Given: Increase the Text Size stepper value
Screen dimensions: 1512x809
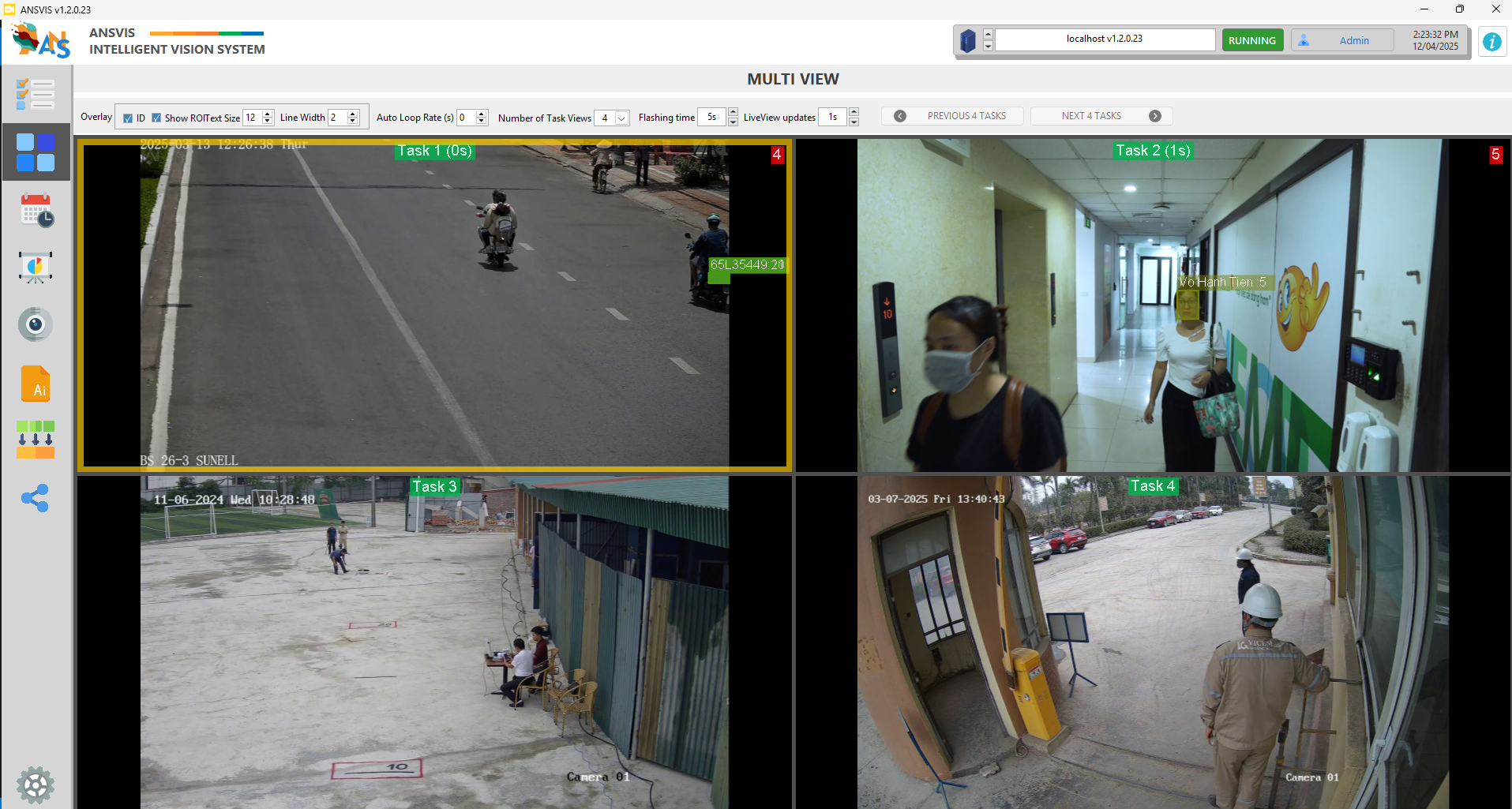Looking at the screenshot, I should pos(268,114).
